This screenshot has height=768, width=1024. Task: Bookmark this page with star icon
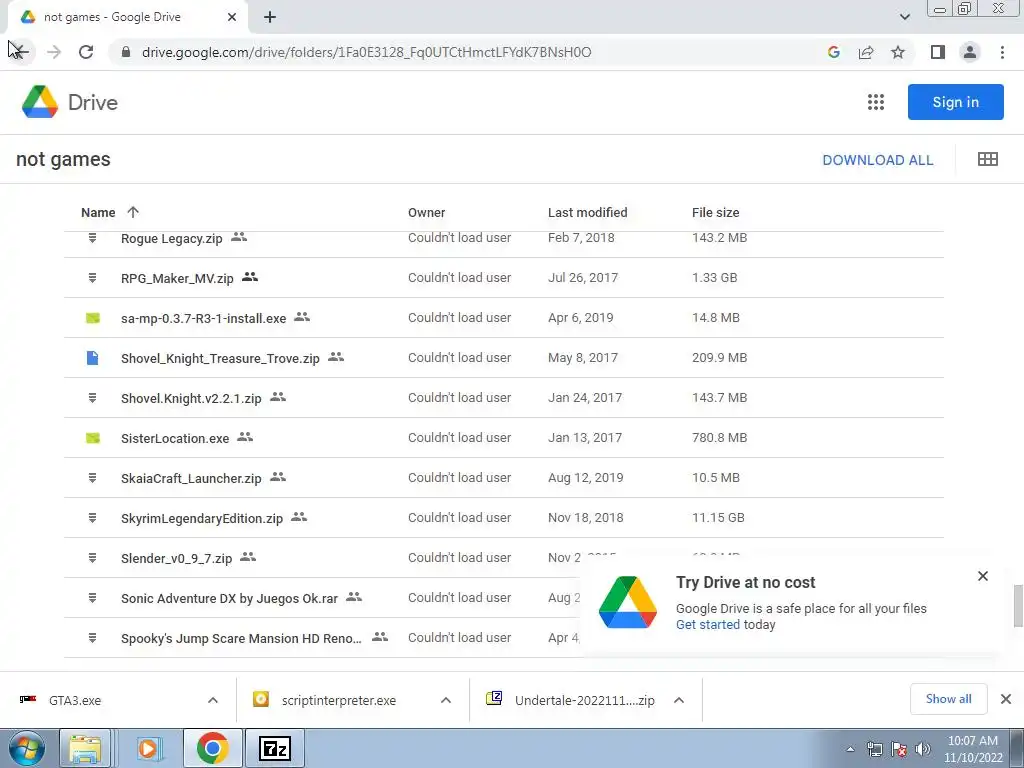click(898, 52)
